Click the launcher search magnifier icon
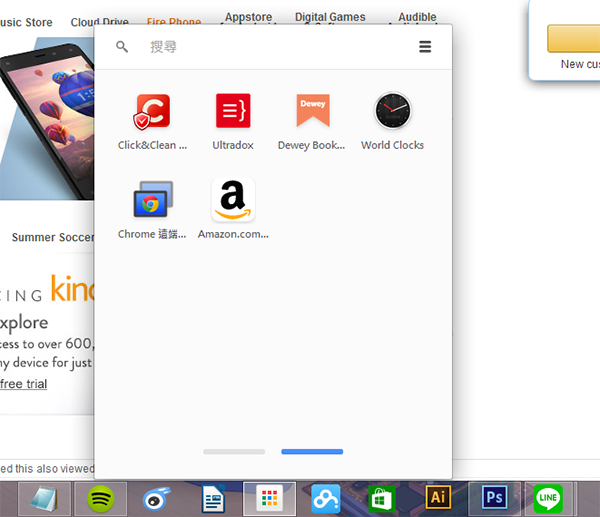600x517 pixels. tap(122, 47)
